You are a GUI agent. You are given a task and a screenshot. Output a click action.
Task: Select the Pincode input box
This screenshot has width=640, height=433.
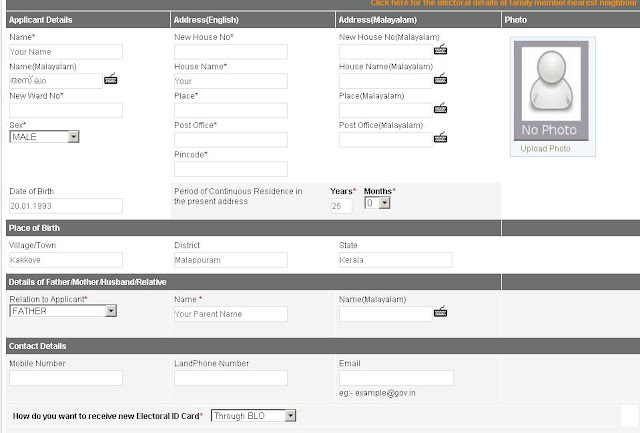[x=231, y=169]
